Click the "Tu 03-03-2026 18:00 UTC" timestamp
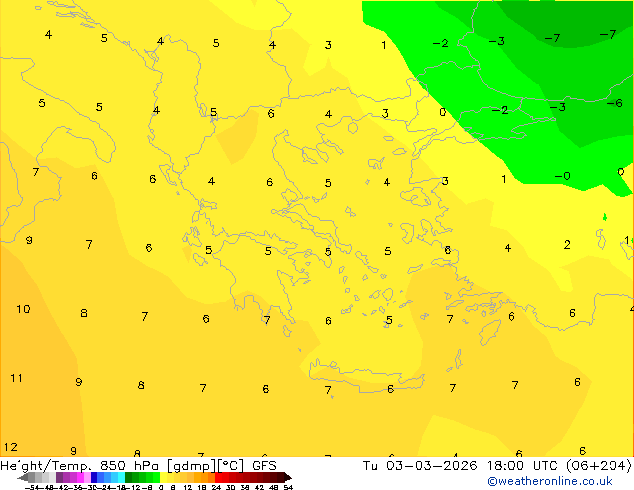 (461, 465)
